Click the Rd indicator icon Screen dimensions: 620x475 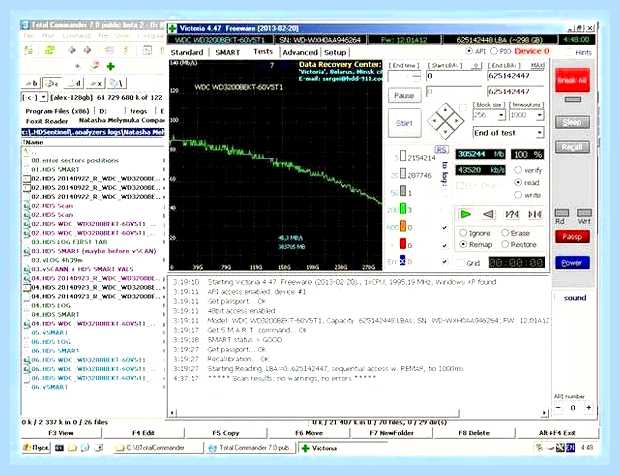click(x=562, y=213)
